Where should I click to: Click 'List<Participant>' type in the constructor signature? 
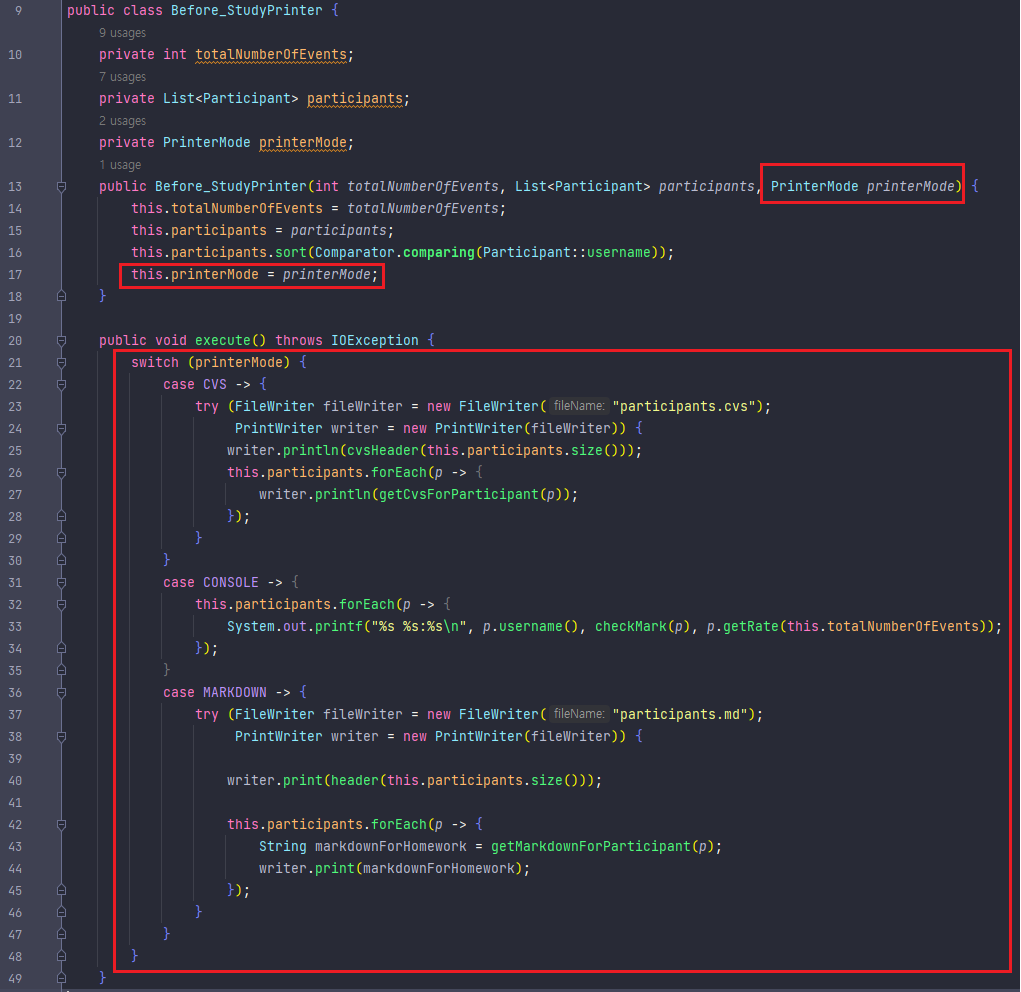pyautogui.click(x=583, y=186)
